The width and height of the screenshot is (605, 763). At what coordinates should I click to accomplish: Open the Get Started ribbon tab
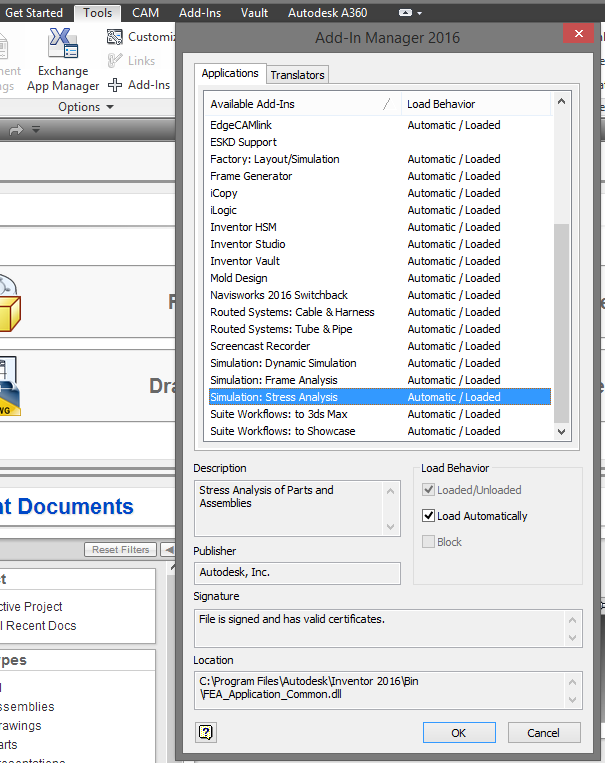pos(34,13)
